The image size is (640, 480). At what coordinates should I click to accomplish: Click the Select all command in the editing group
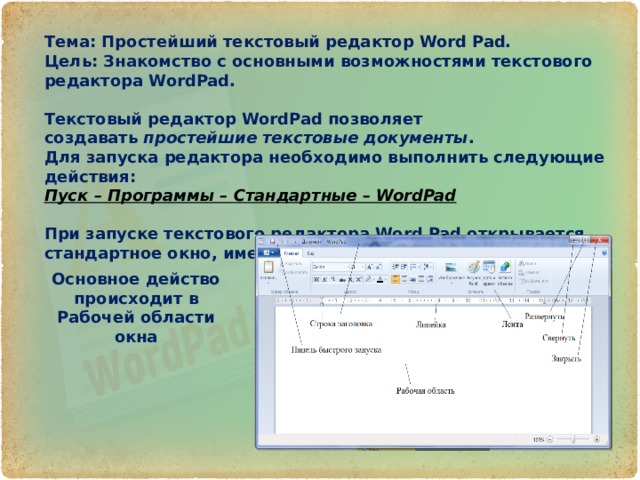pyautogui.click(x=534, y=281)
